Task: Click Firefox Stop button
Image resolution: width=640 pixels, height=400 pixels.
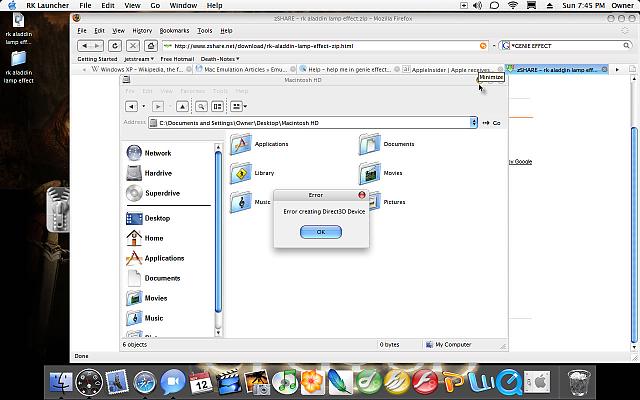Action: (133, 46)
